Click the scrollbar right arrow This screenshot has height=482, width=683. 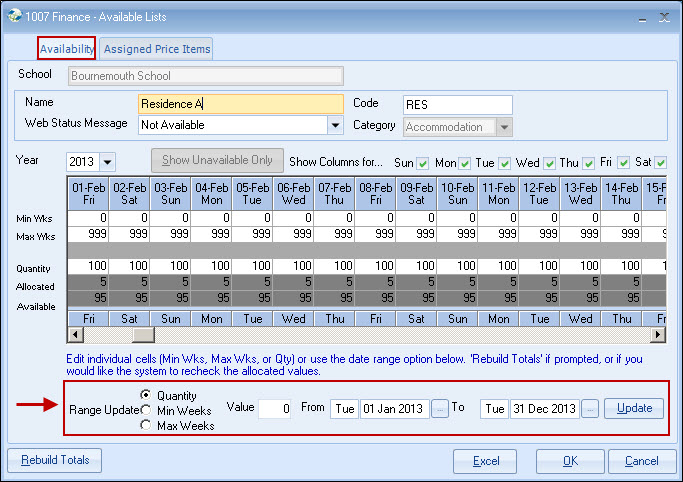point(658,335)
